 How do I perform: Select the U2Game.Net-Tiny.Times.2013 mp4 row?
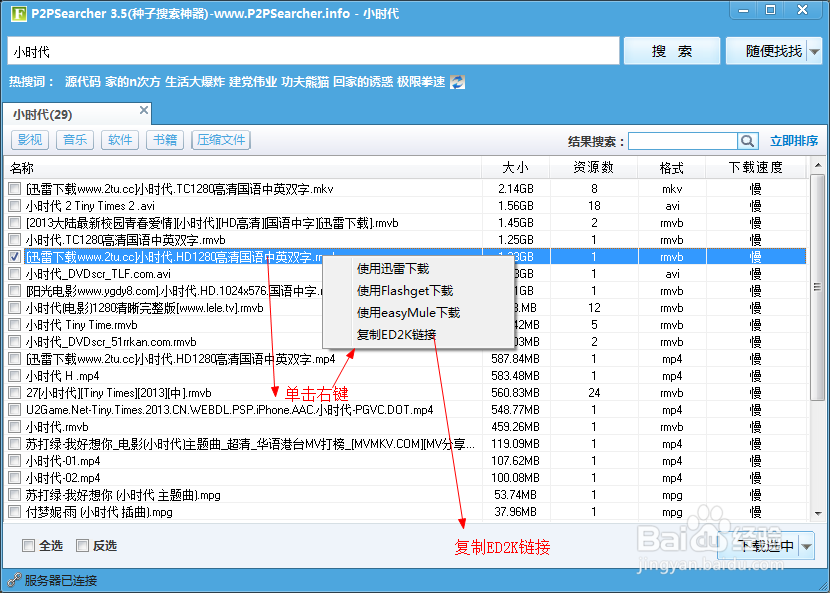405,410
